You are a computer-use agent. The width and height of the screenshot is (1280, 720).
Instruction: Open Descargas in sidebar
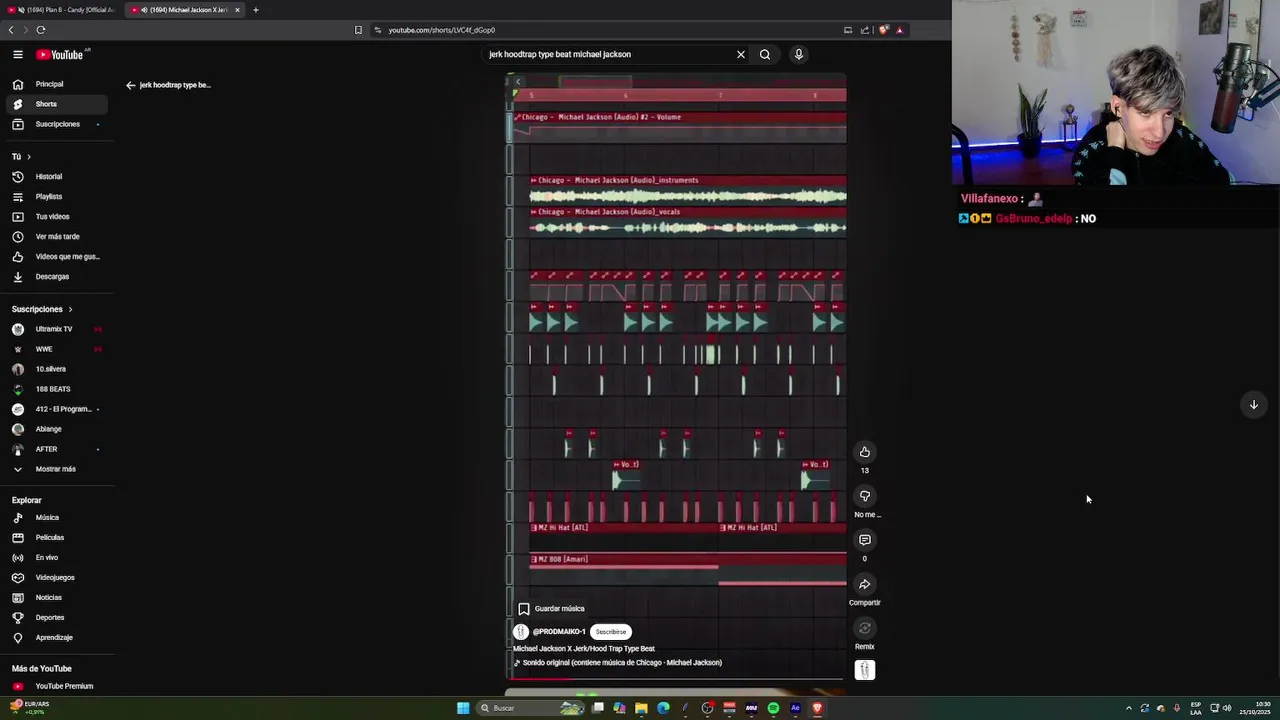coord(55,277)
